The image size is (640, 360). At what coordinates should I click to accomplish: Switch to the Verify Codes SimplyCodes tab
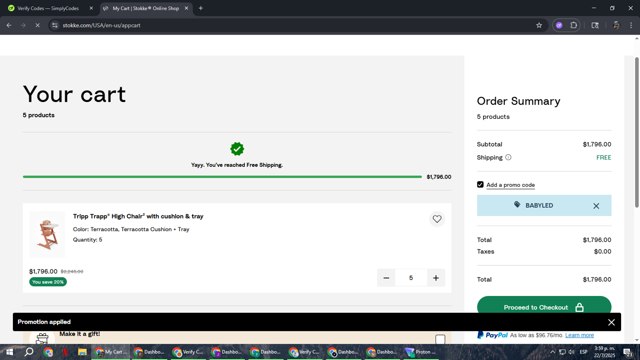point(48,8)
